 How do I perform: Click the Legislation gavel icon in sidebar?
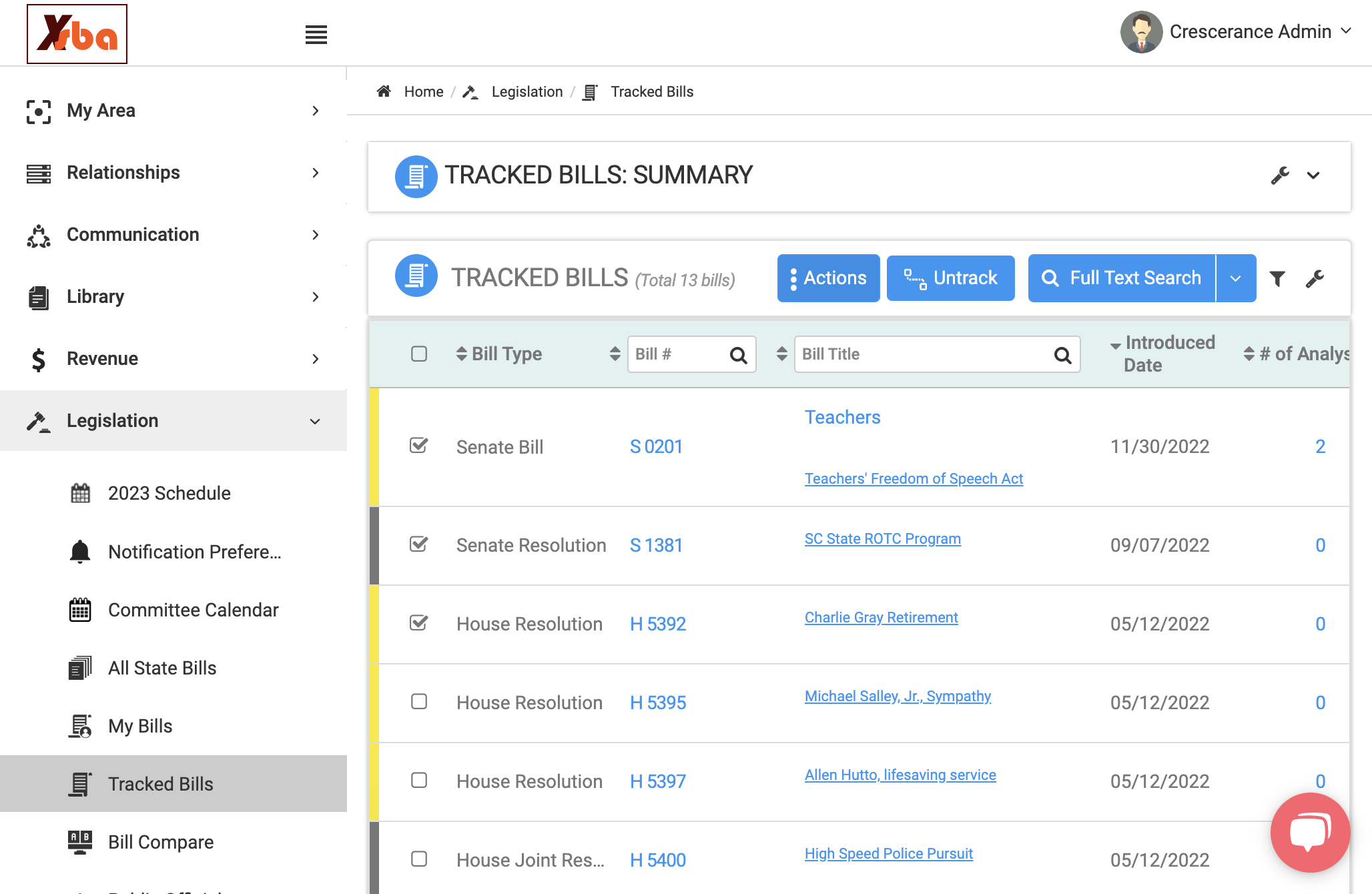tap(39, 422)
